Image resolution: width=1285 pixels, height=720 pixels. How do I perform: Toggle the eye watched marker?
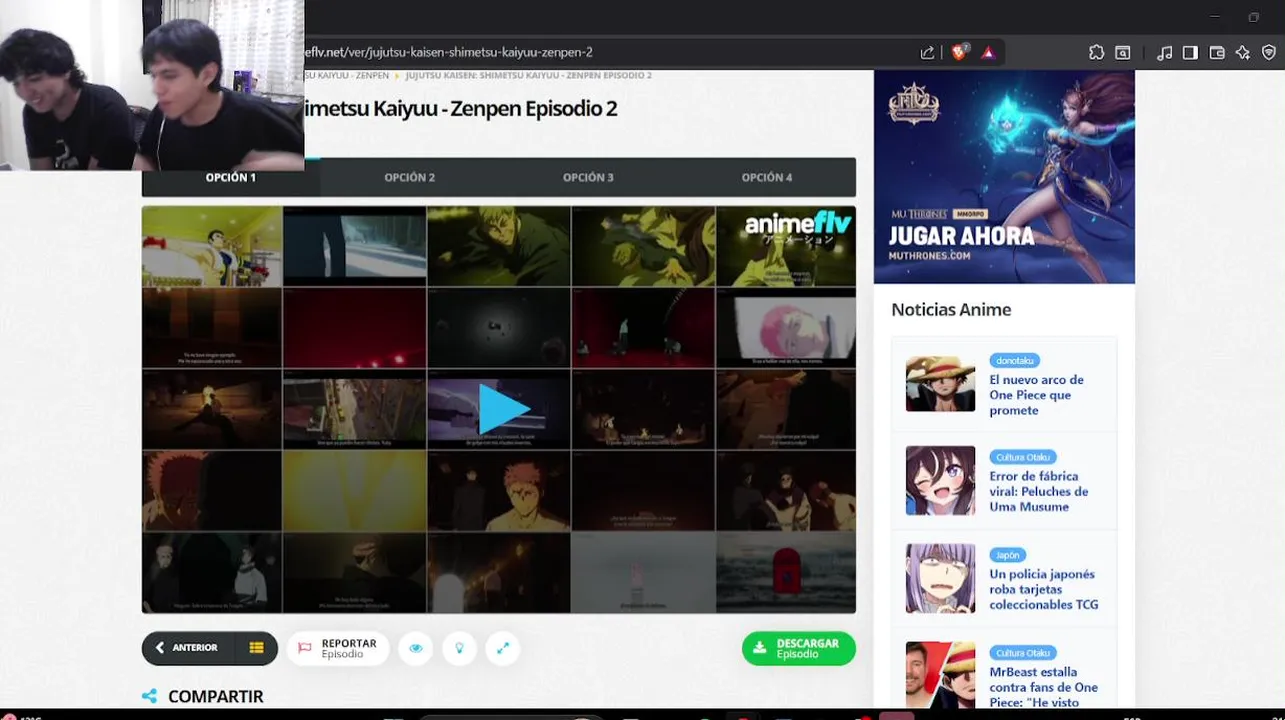click(x=416, y=648)
